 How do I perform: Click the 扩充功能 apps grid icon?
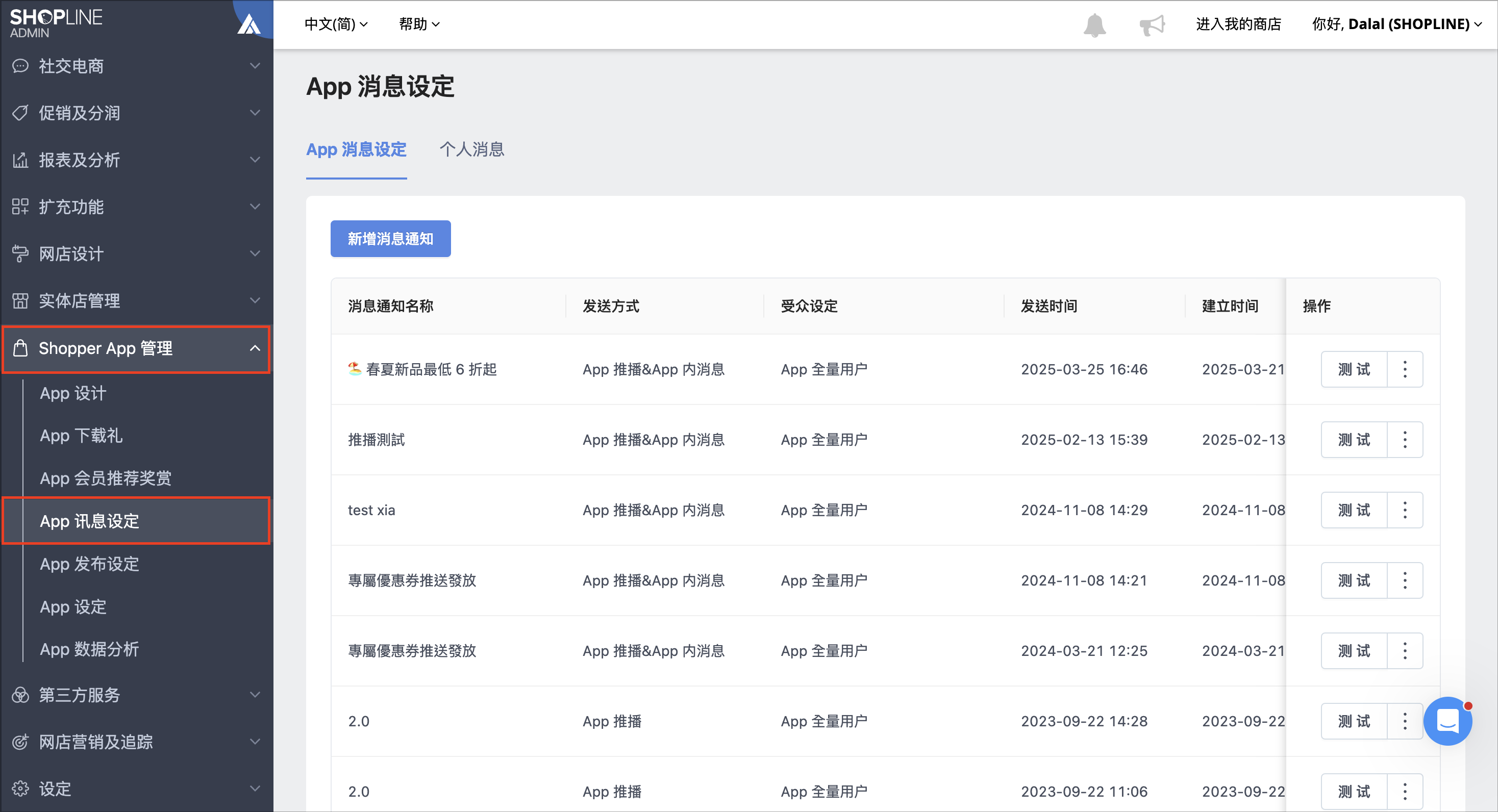point(20,207)
